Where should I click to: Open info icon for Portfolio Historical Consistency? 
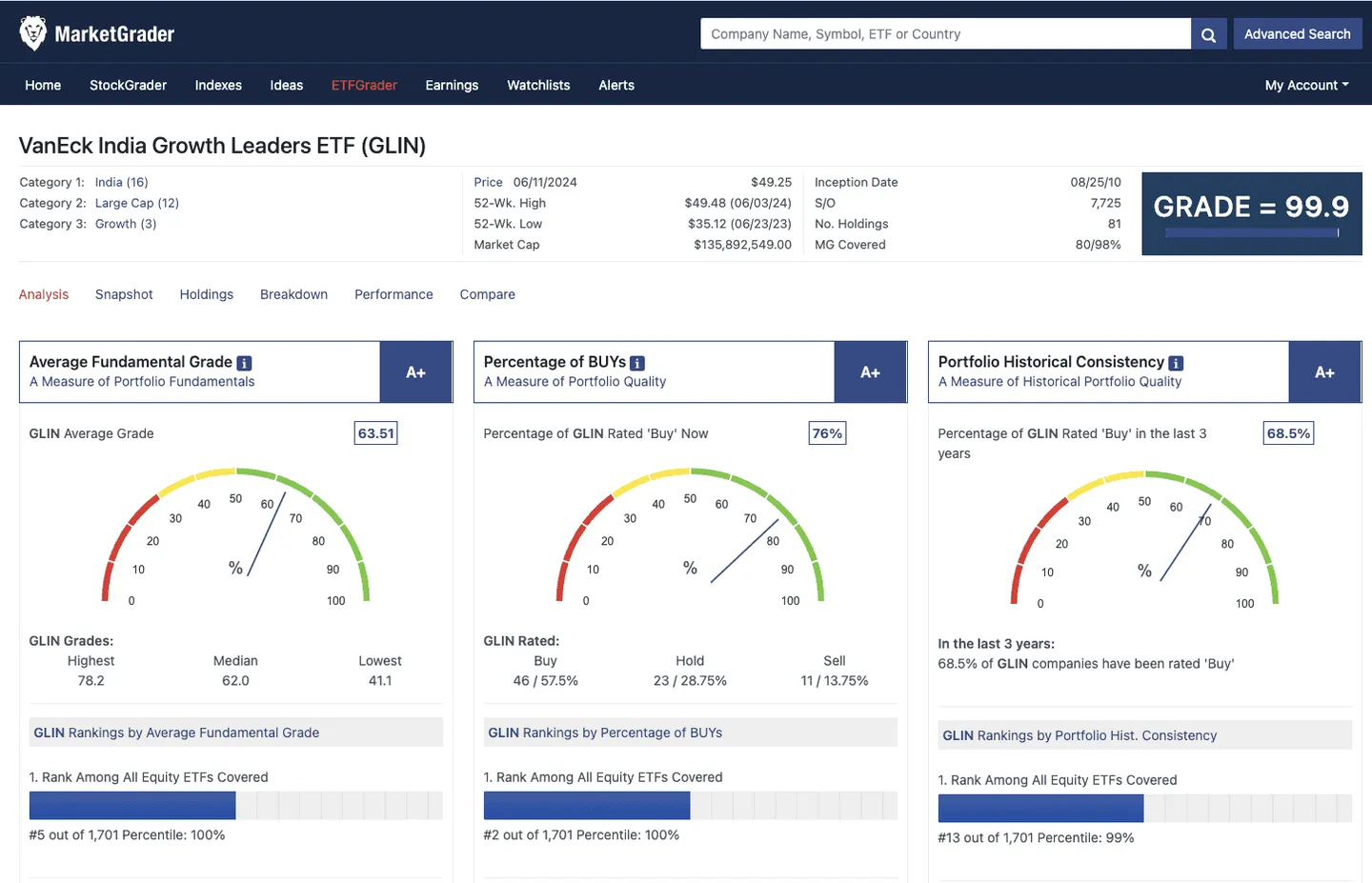1176,363
